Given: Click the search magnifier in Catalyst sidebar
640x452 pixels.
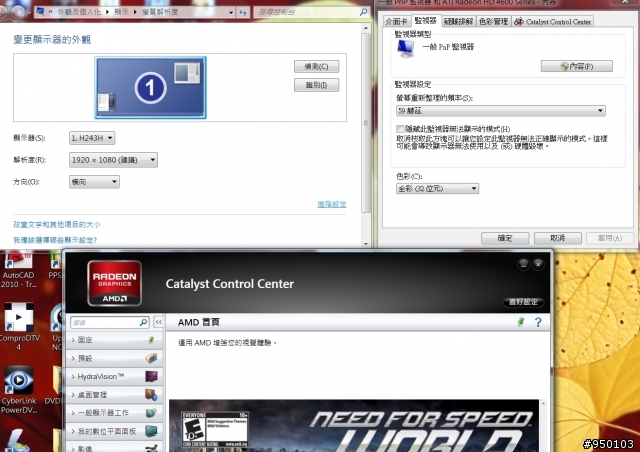Looking at the screenshot, I should (x=143, y=322).
